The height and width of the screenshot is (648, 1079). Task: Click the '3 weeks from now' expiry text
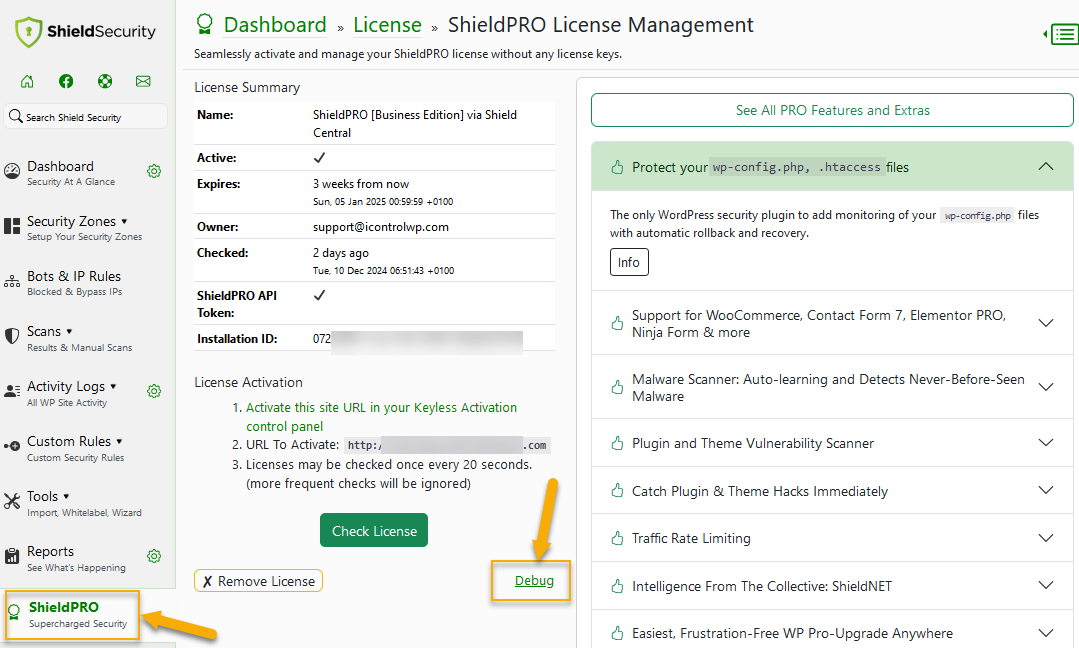point(361,184)
